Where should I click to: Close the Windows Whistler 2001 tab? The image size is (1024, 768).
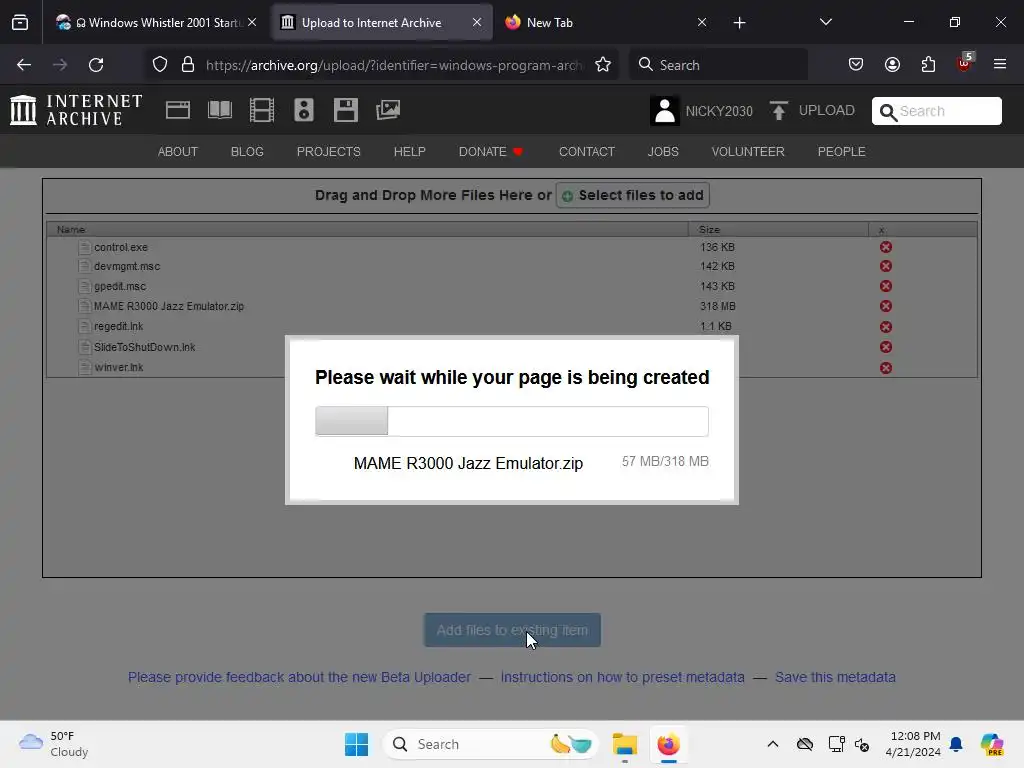tap(252, 22)
